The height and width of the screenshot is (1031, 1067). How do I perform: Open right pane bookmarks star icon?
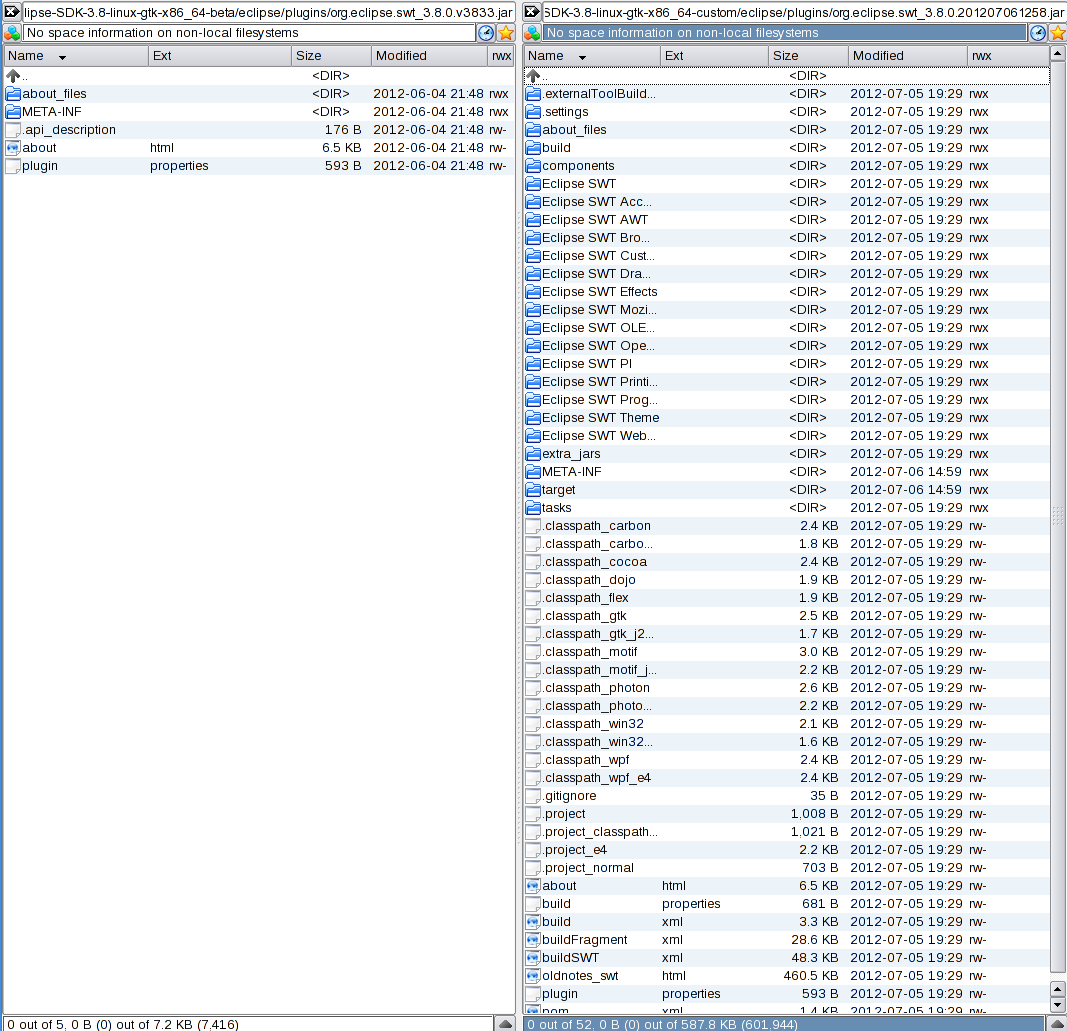[x=1058, y=33]
